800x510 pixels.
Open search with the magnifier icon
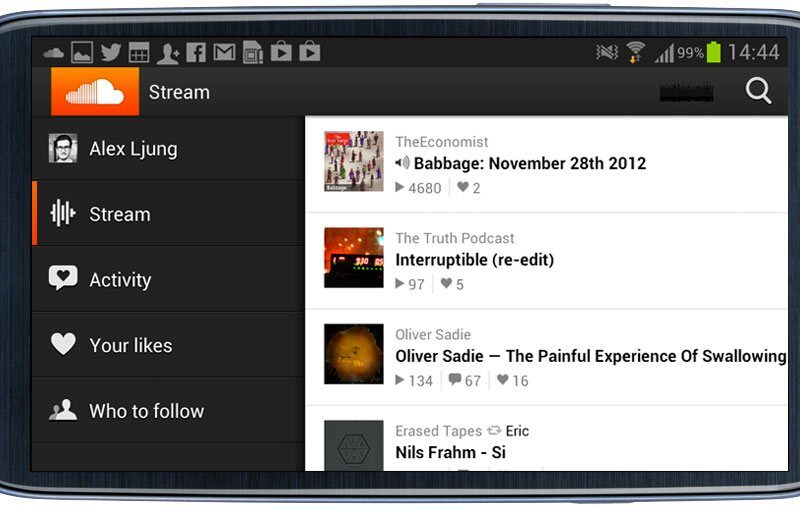758,91
